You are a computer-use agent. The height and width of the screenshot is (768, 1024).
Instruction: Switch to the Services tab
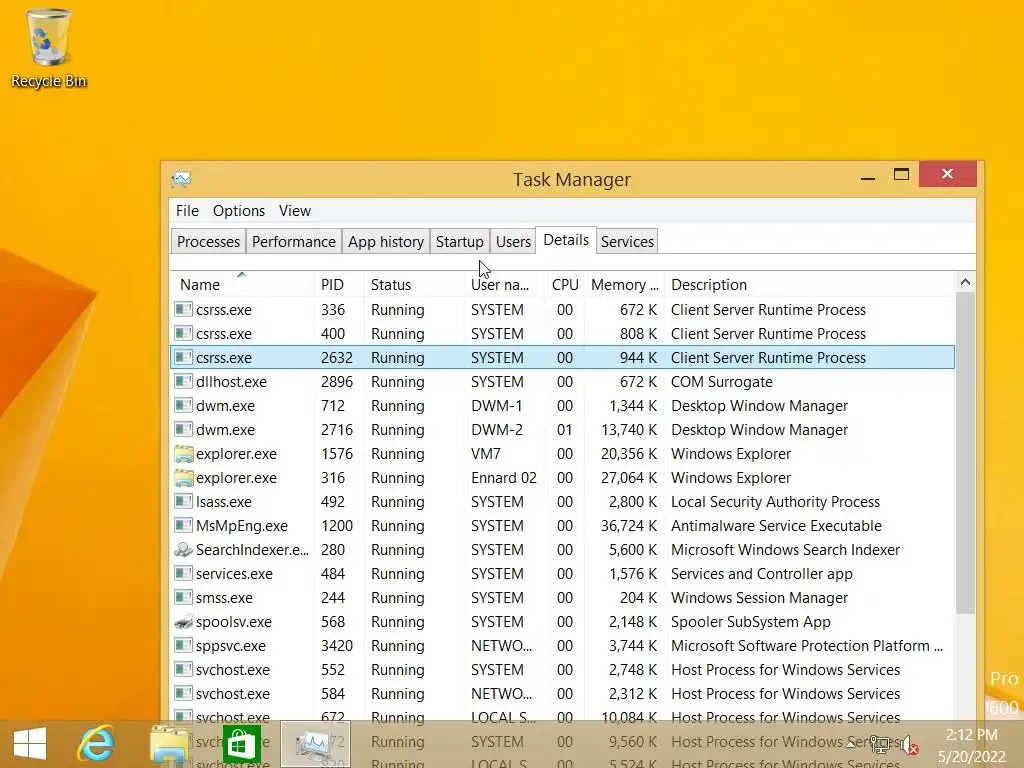[627, 242]
